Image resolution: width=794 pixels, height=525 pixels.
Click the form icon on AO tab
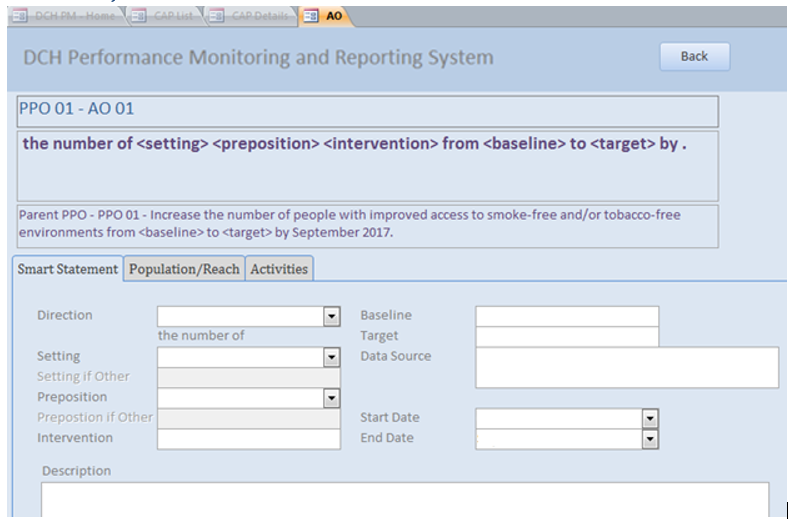(x=311, y=15)
